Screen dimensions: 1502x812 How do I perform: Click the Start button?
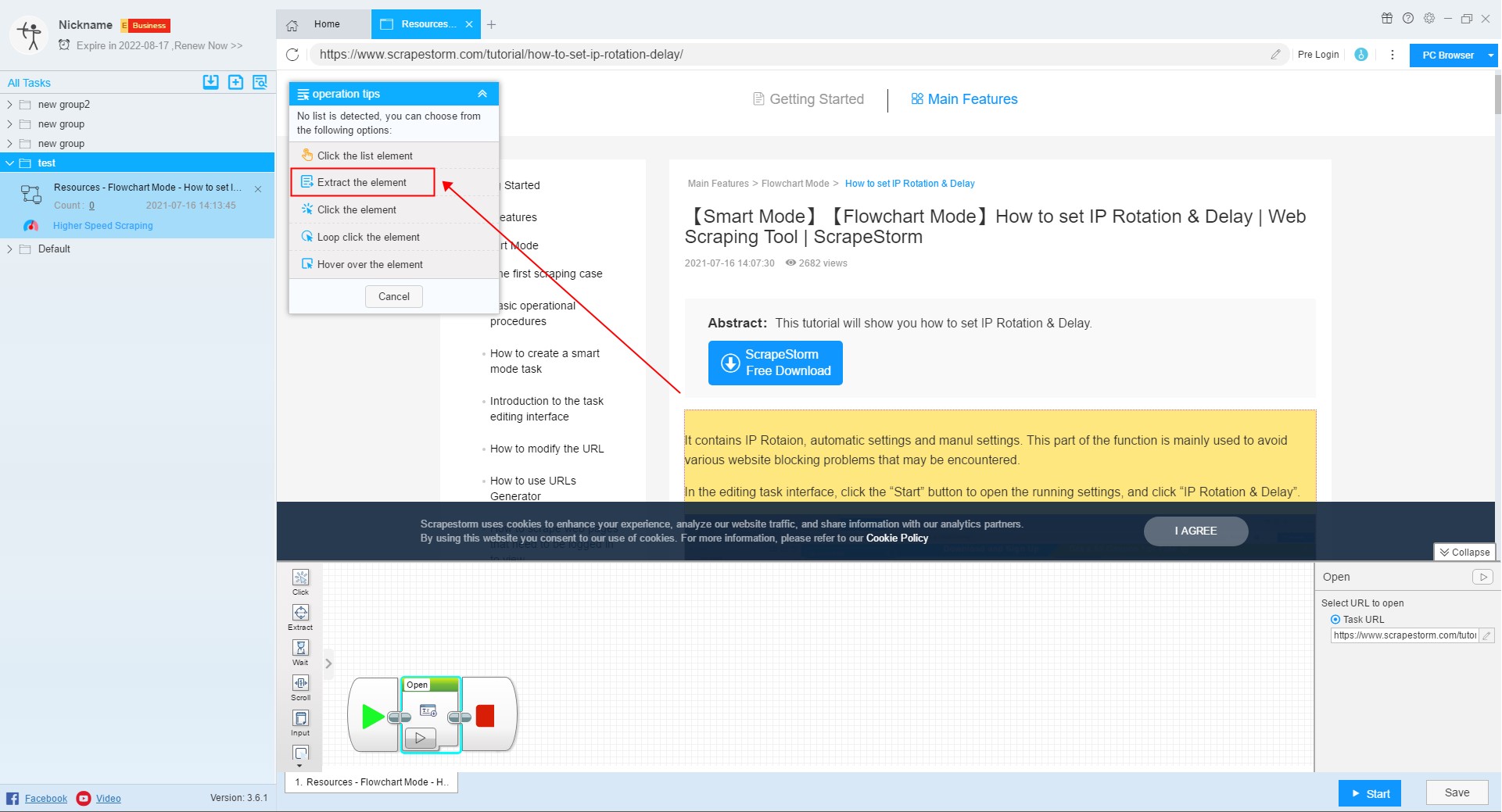tap(1369, 792)
